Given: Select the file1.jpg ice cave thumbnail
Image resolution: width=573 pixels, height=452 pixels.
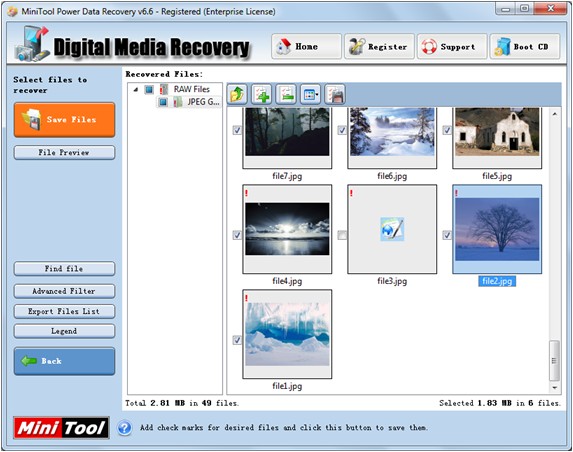Looking at the screenshot, I should pos(287,334).
